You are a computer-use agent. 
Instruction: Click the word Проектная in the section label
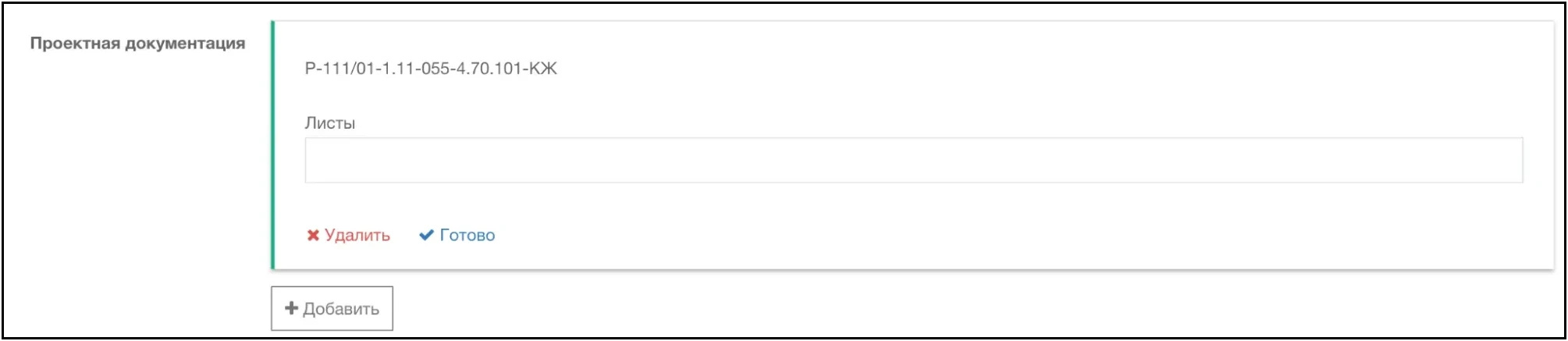[x=76, y=44]
